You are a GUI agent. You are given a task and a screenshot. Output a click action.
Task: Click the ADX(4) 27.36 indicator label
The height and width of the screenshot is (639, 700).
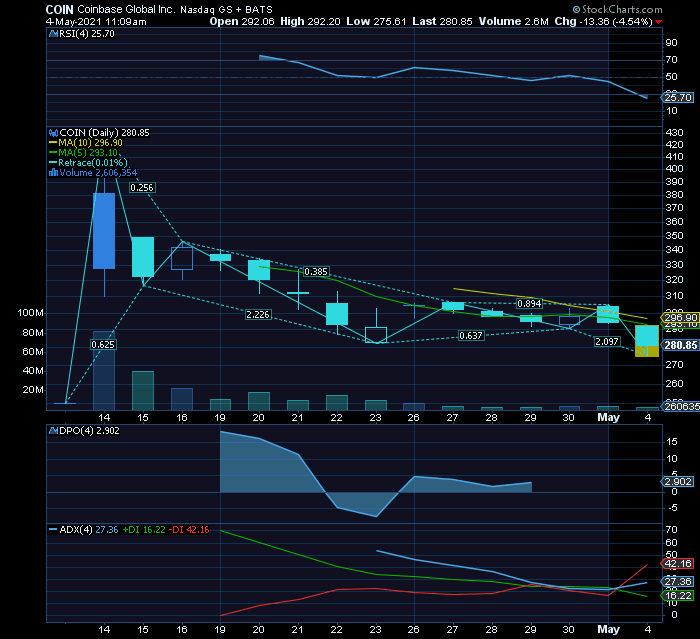[x=89, y=530]
